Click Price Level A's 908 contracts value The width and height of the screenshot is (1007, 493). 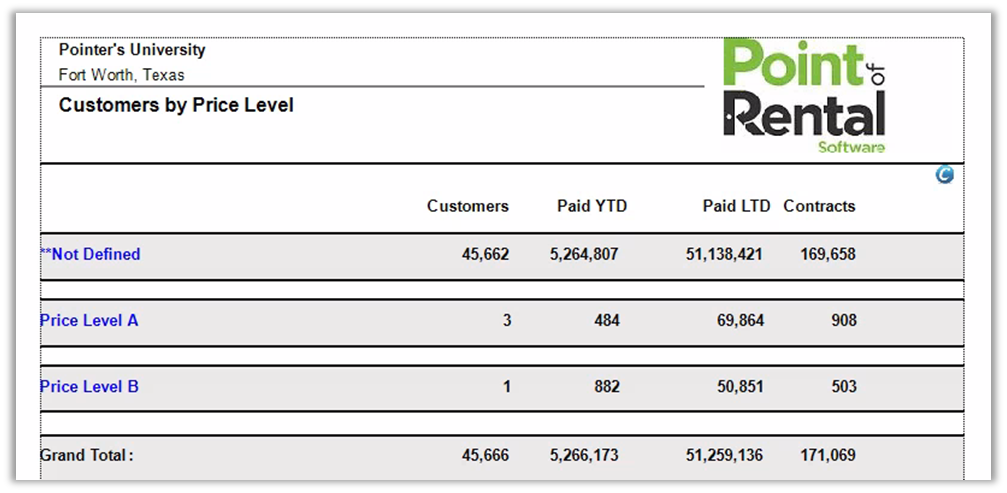click(843, 321)
